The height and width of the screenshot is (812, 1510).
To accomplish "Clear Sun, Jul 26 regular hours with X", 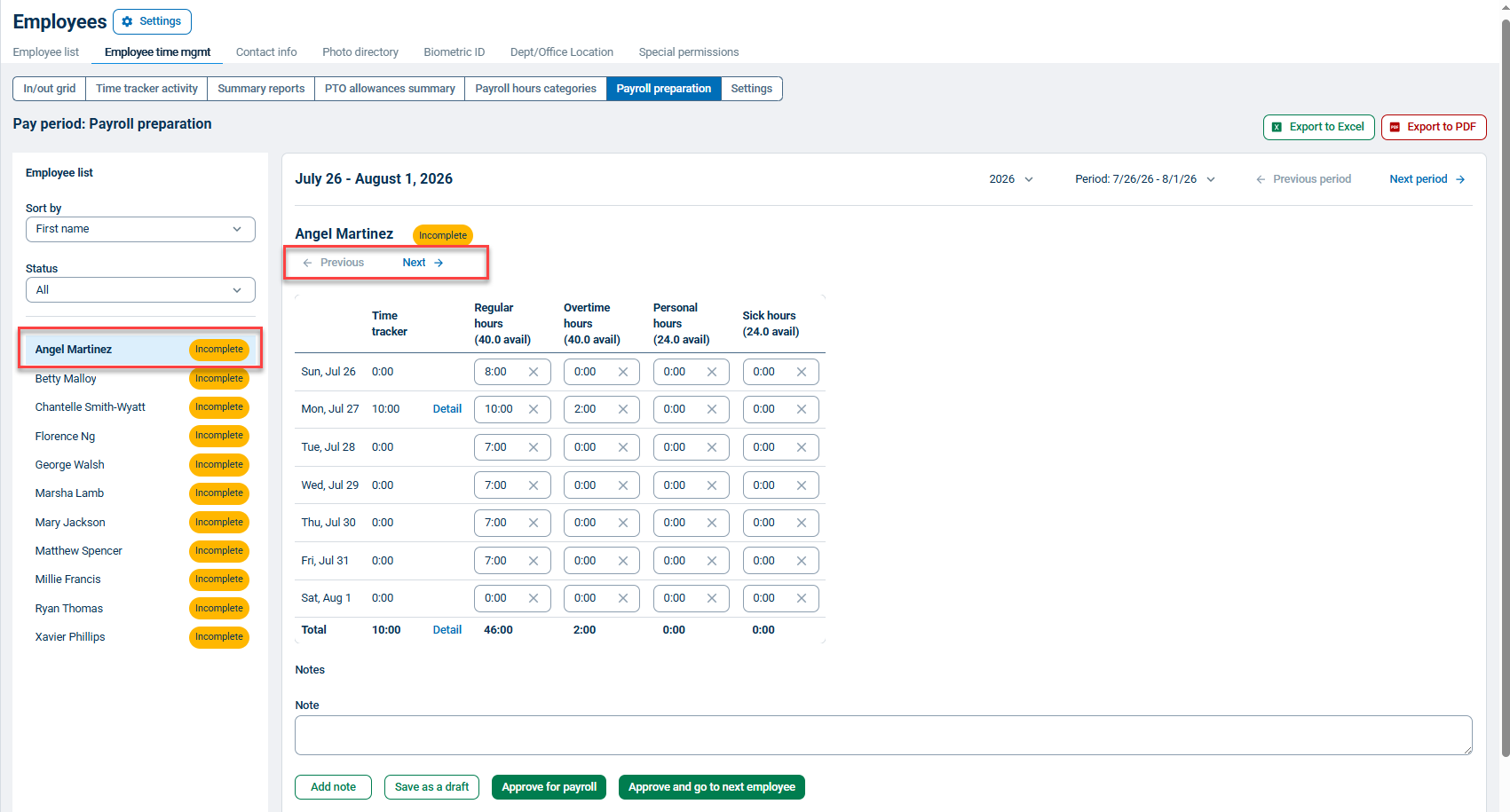I will point(534,372).
